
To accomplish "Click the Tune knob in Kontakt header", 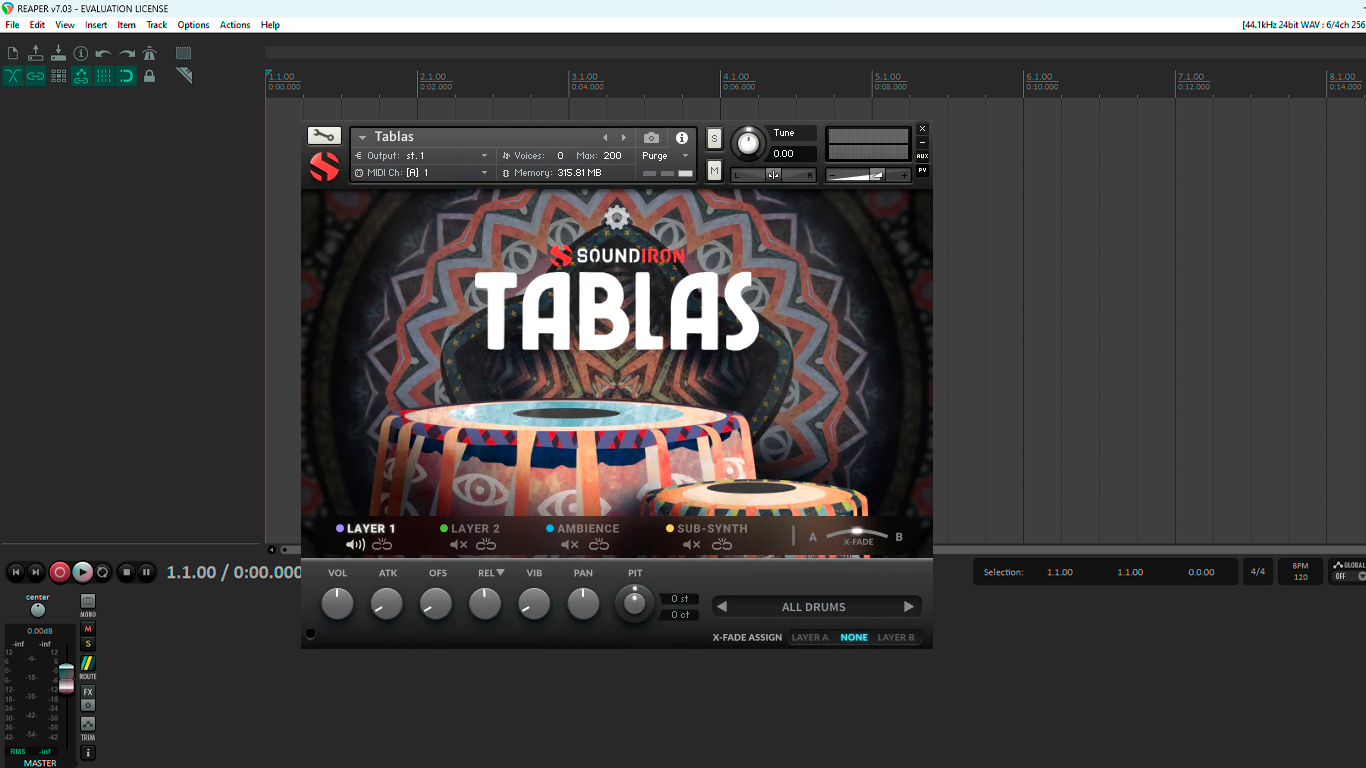I will pos(748,143).
